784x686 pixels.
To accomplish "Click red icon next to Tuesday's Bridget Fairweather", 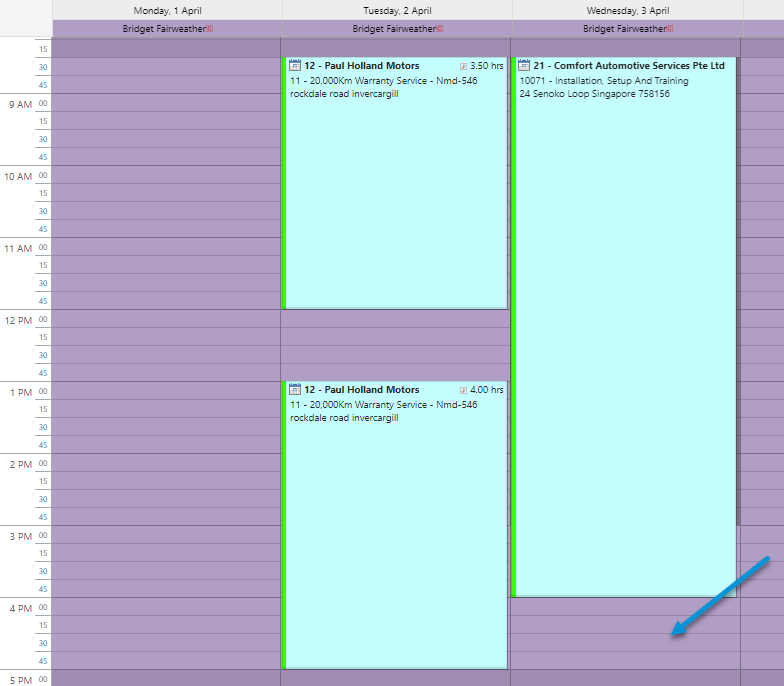I will tap(440, 28).
